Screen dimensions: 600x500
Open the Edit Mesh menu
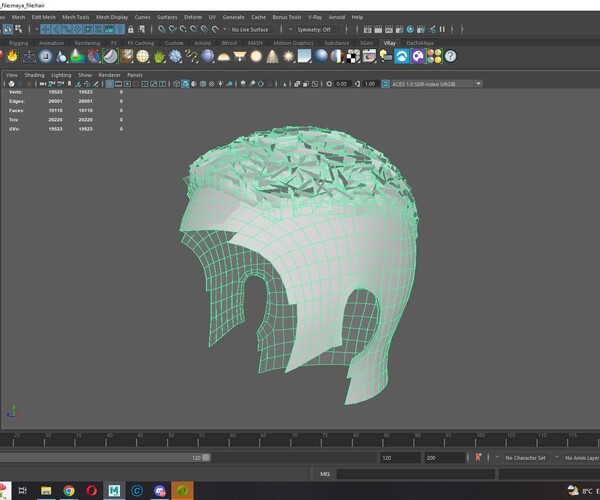point(44,17)
